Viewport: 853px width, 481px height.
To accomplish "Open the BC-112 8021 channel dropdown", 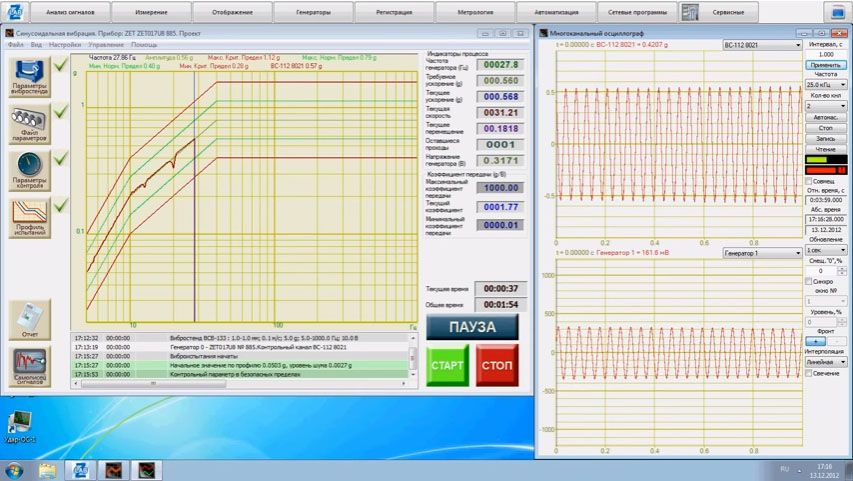I will point(762,45).
